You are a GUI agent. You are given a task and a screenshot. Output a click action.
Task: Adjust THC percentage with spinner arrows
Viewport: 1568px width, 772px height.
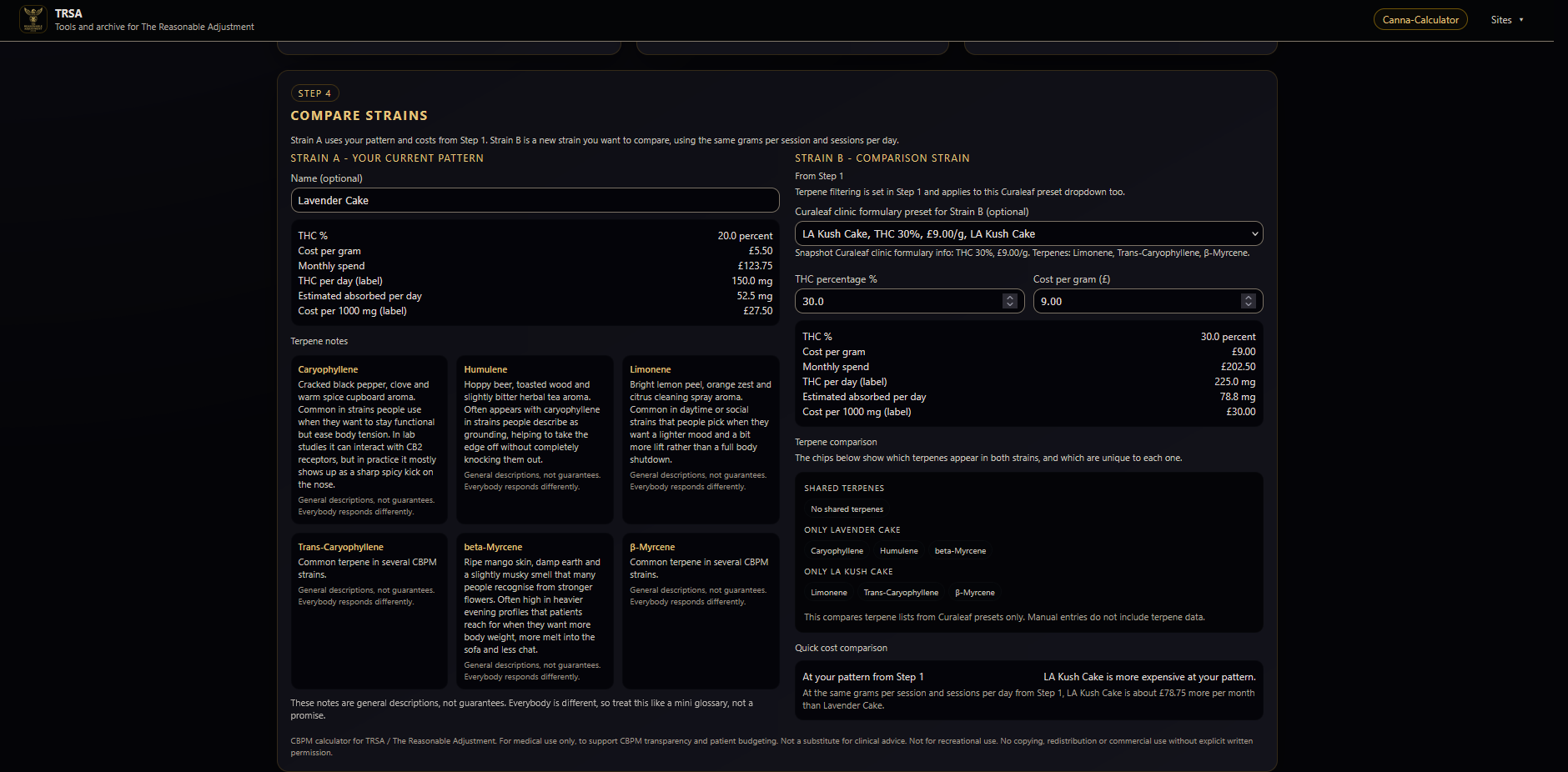click(x=1009, y=301)
